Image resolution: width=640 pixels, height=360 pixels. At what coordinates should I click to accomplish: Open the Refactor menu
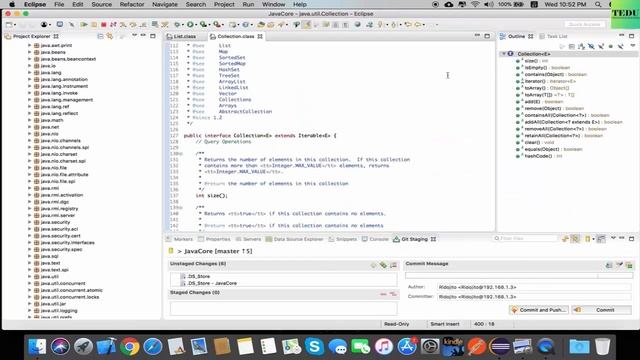pos(131,4)
